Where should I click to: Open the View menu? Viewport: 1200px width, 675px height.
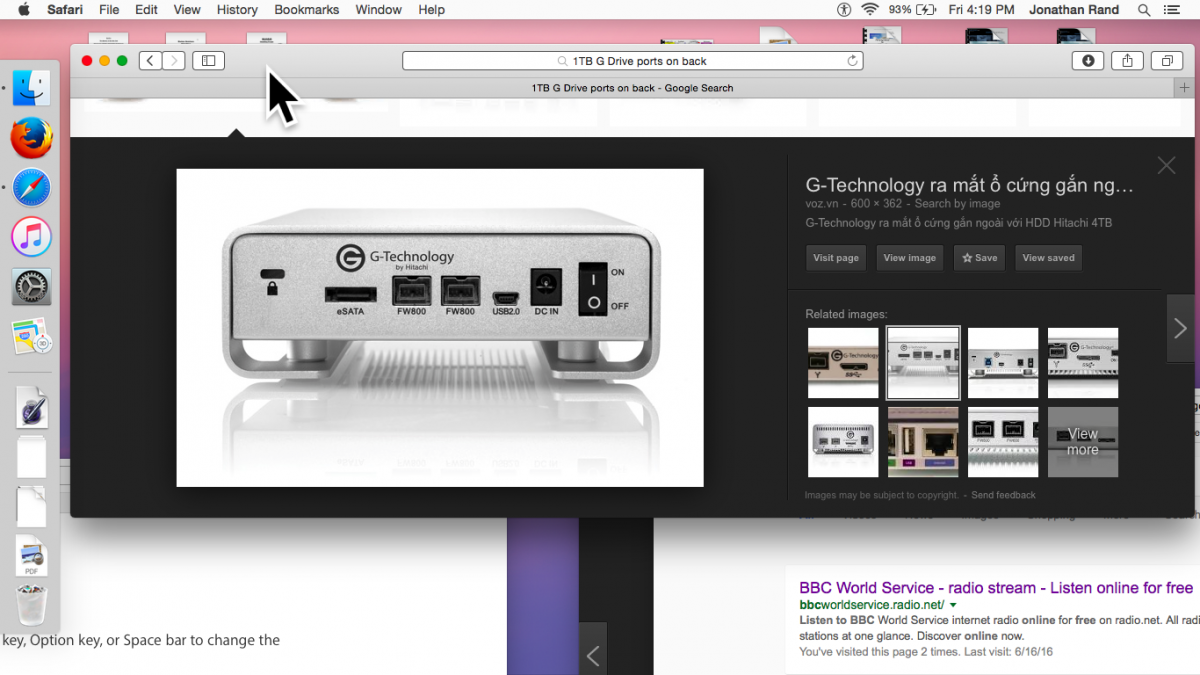click(x=187, y=9)
